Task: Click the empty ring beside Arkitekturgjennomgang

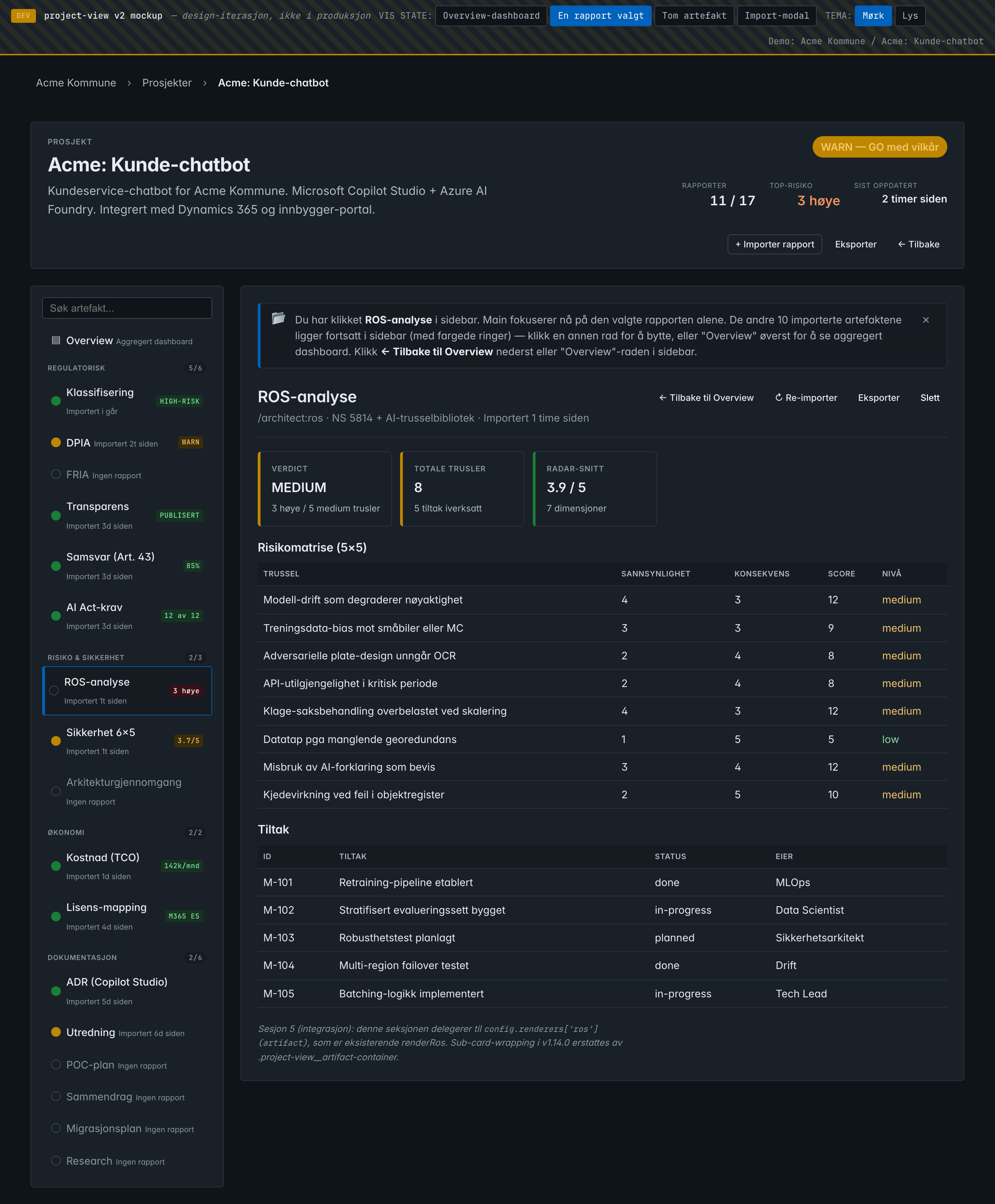Action: [56, 791]
